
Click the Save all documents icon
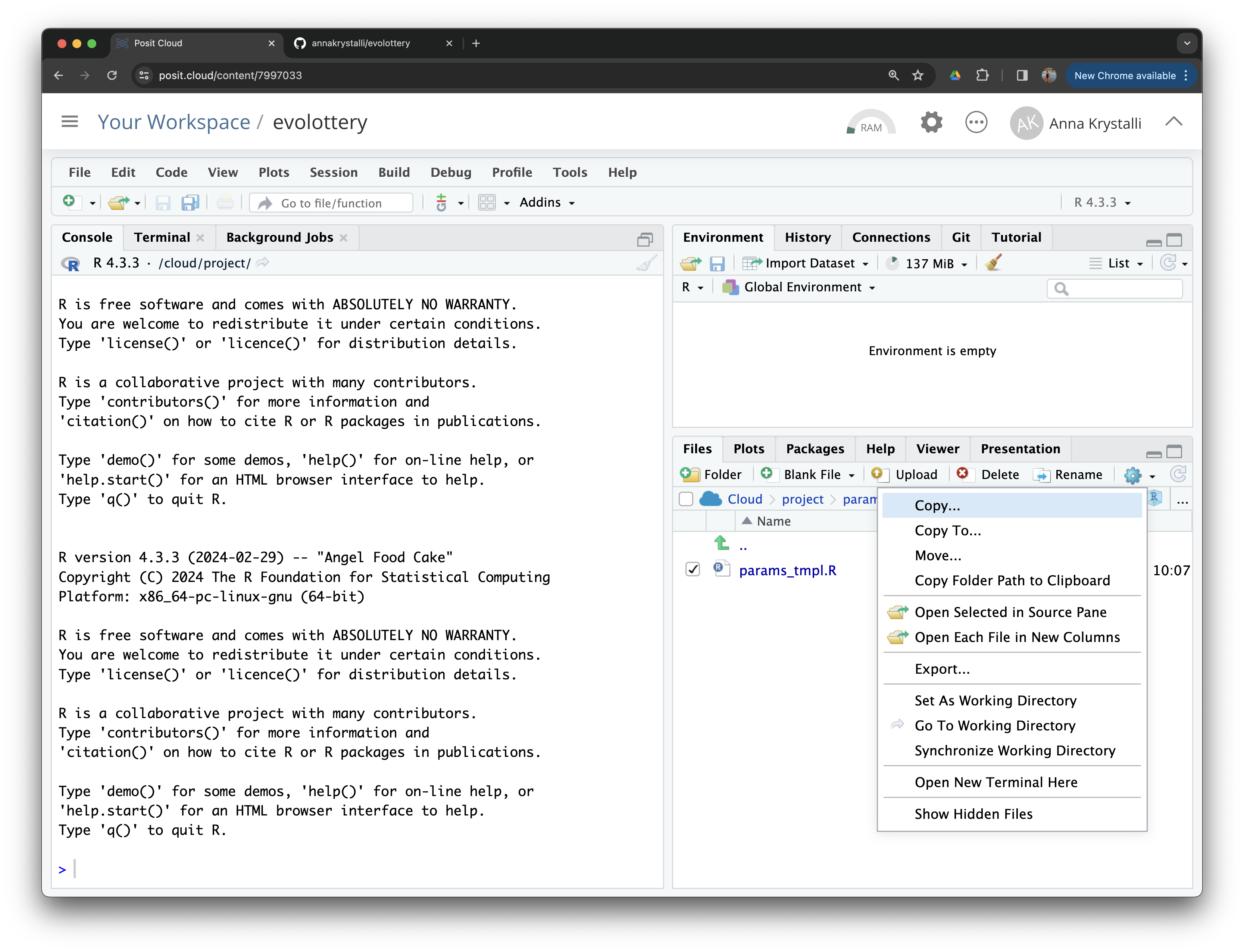pos(190,202)
